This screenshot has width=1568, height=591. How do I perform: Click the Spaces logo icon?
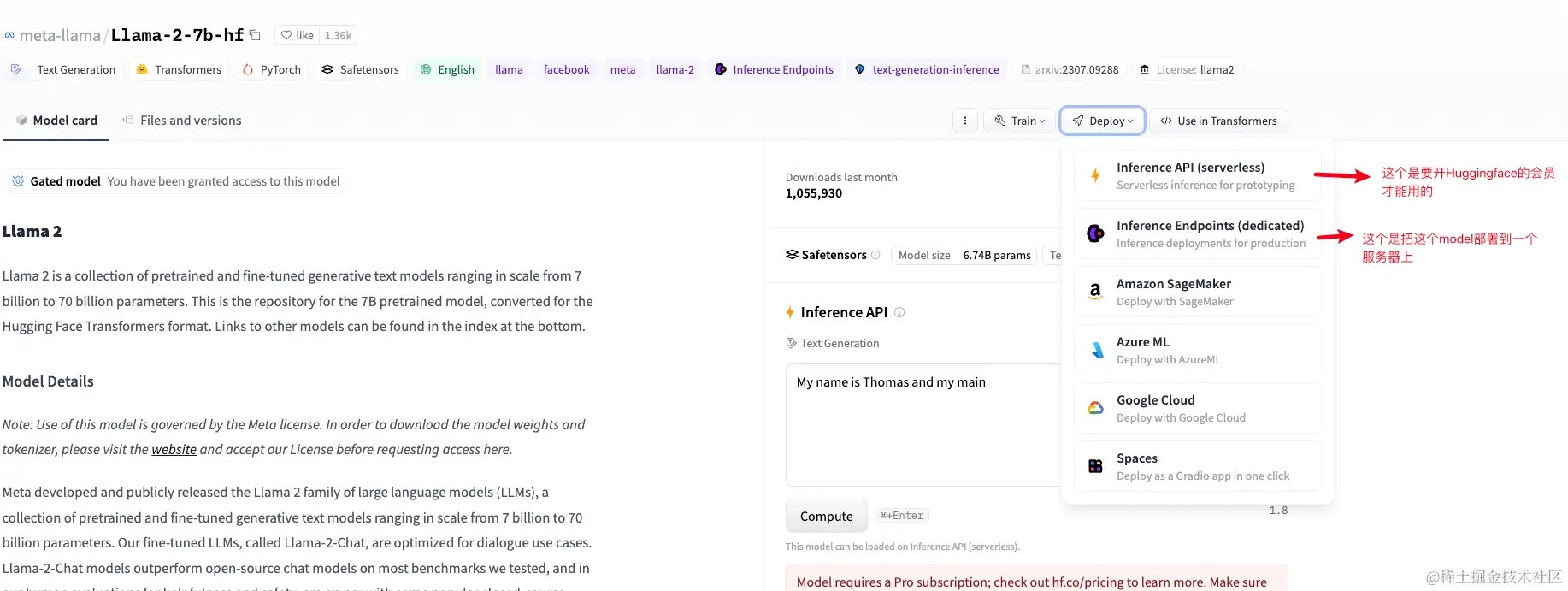[x=1095, y=466]
